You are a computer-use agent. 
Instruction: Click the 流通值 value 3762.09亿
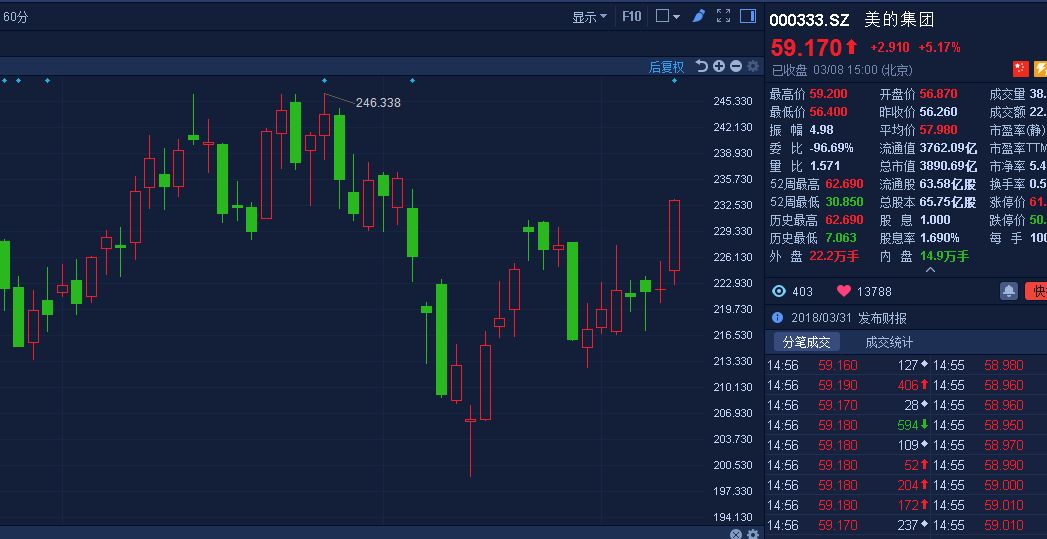948,148
